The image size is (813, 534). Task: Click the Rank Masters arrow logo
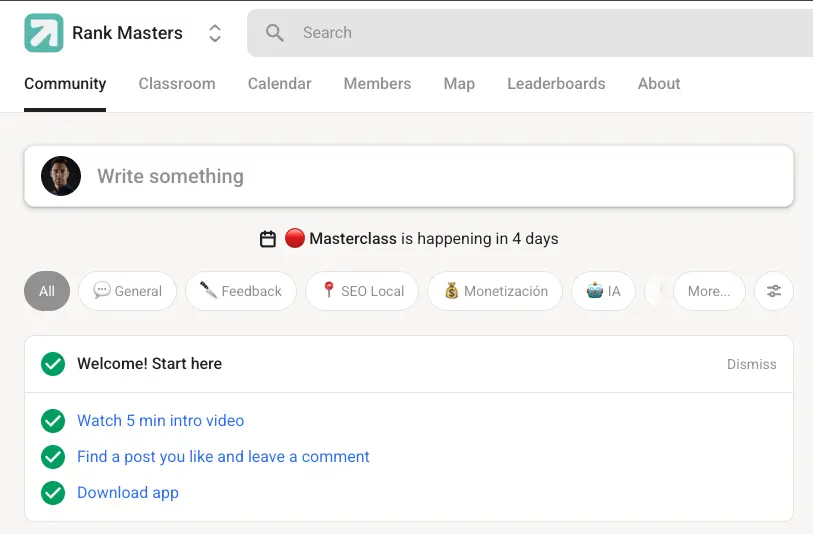[x=44, y=33]
